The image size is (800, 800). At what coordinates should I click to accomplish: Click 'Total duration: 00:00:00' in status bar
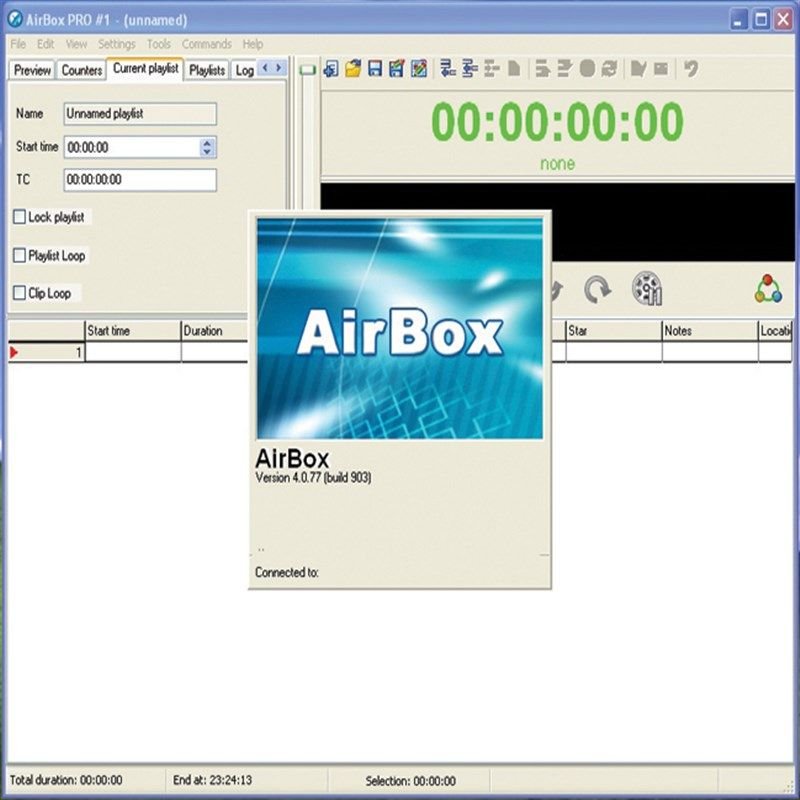(x=66, y=780)
